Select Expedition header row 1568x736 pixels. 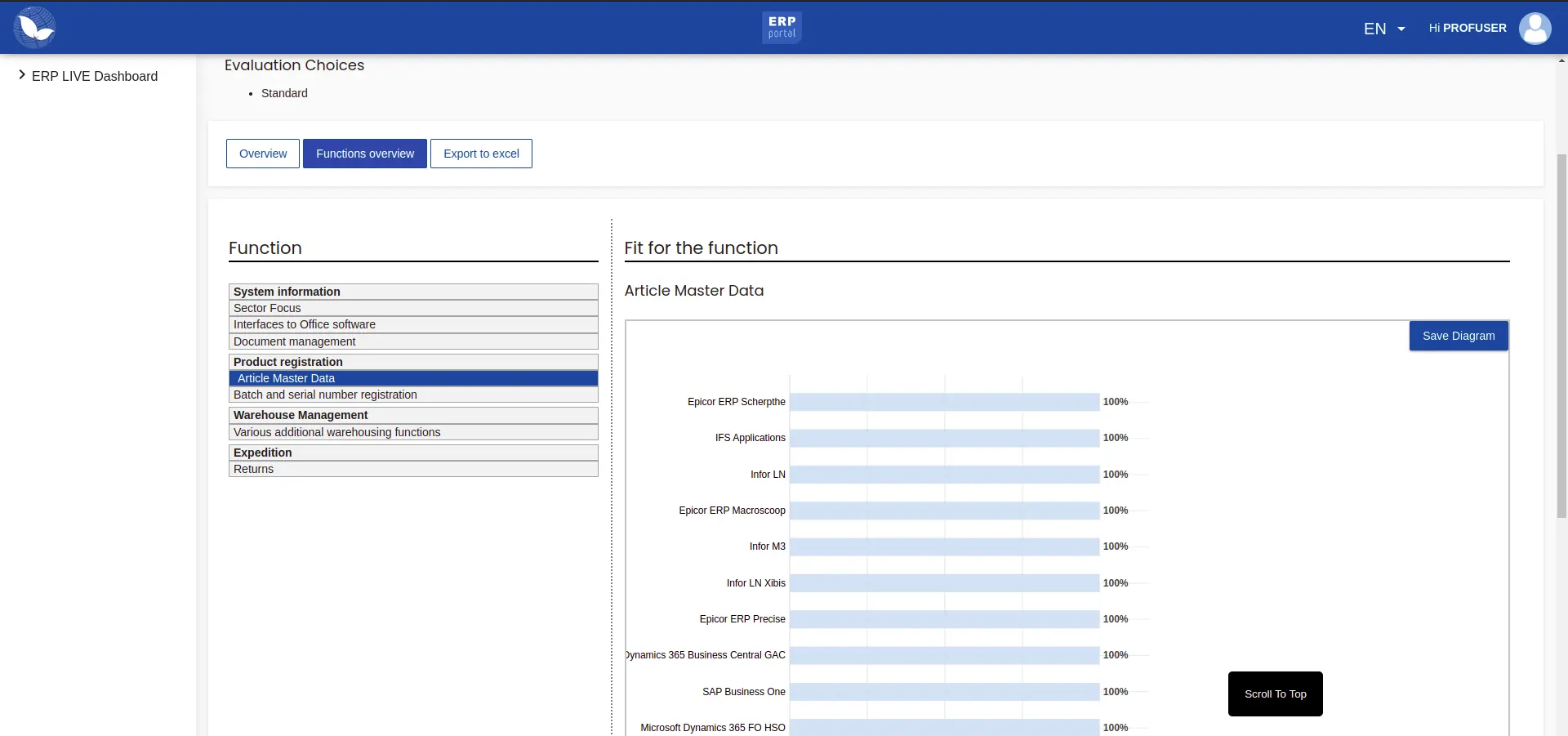click(x=413, y=453)
